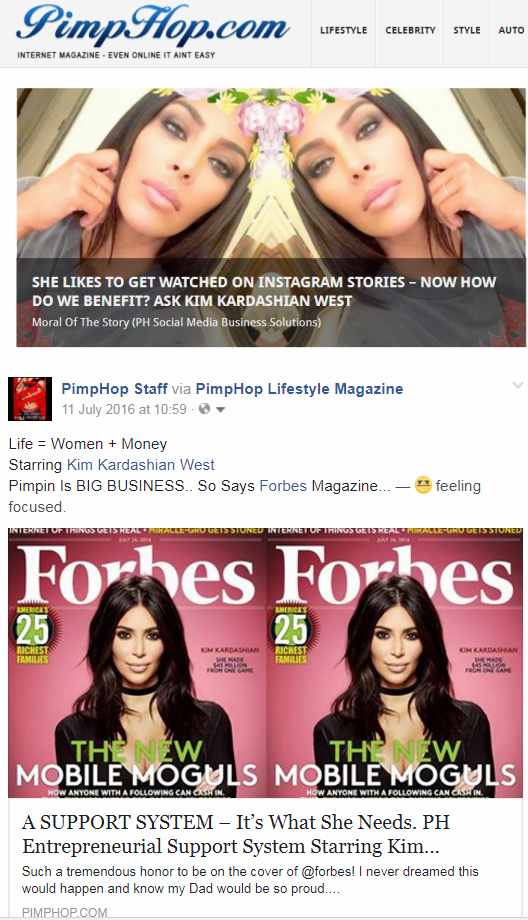Click the public globe privacy icon
Image resolution: width=528 pixels, height=920 pixels.
coord(204,409)
